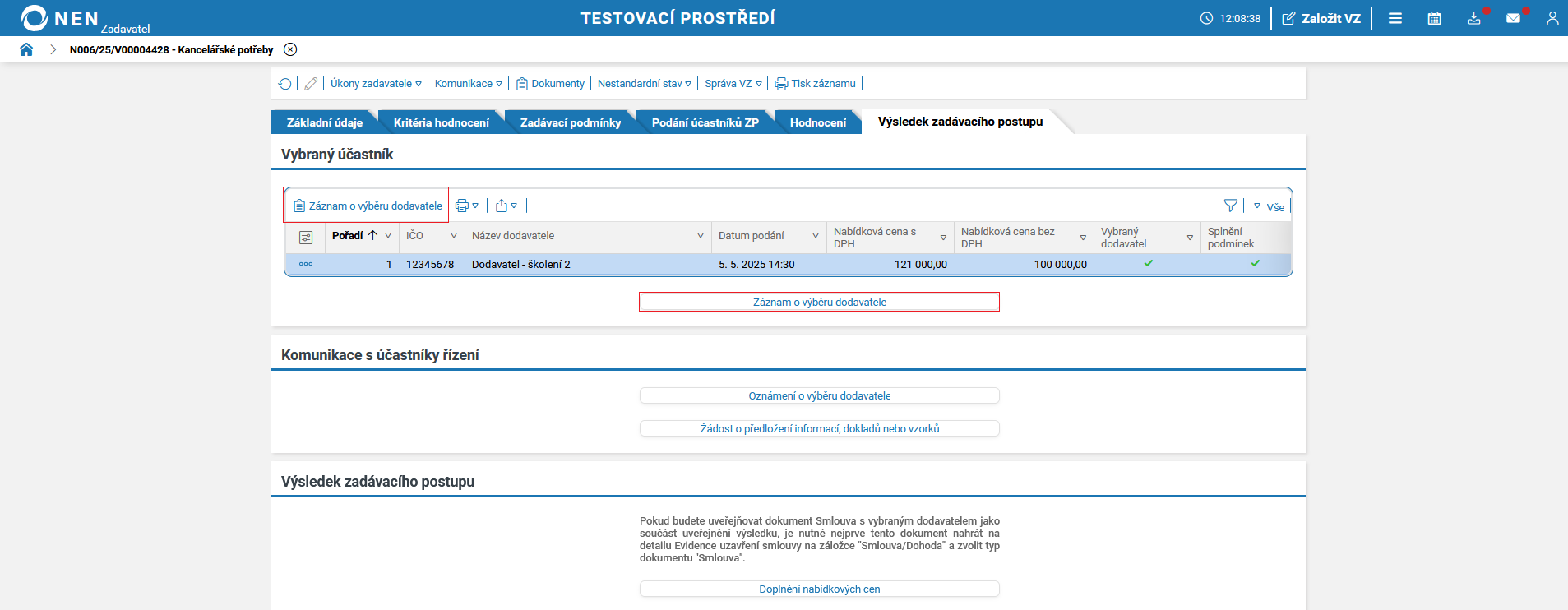Open the print dropdown in the table toolbar

(x=467, y=206)
